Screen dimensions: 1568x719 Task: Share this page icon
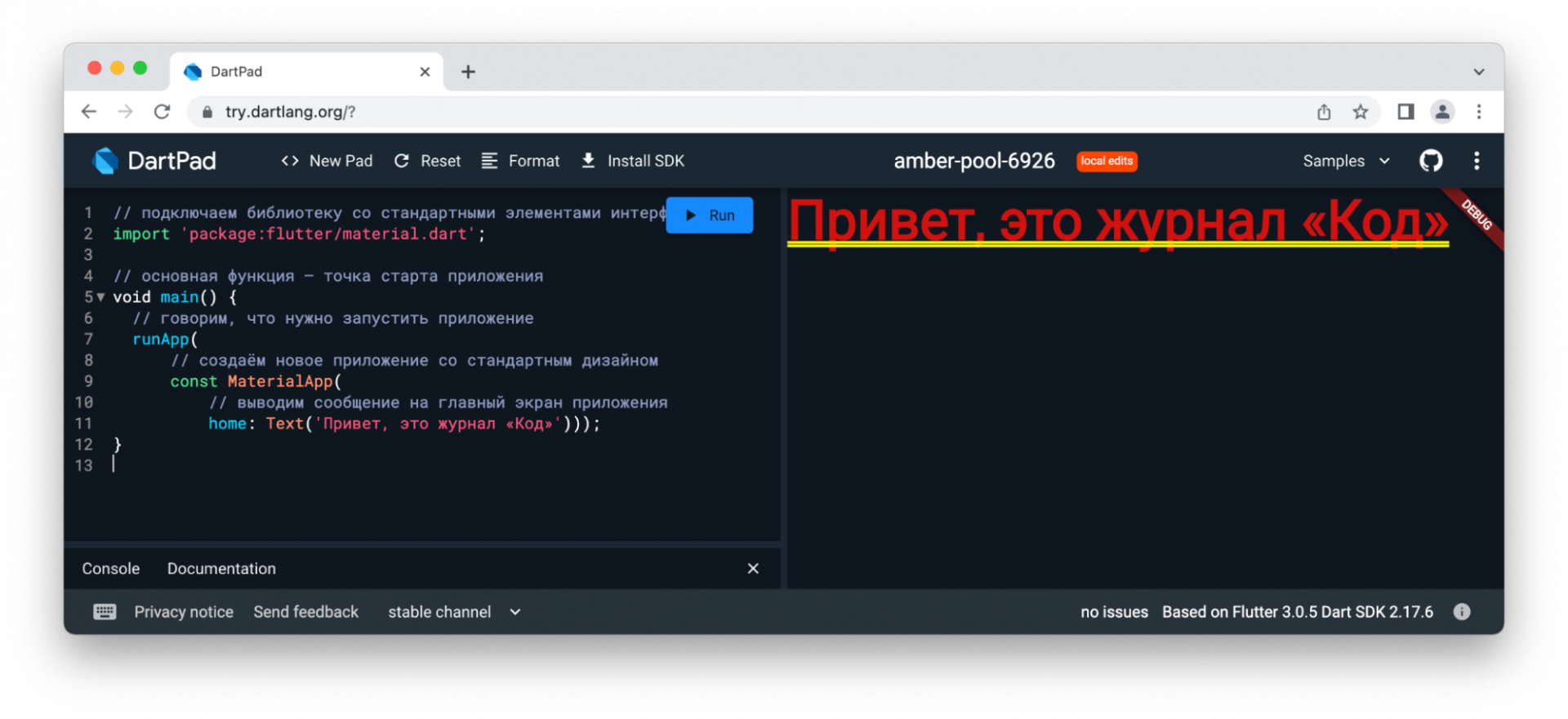pyautogui.click(x=1324, y=112)
